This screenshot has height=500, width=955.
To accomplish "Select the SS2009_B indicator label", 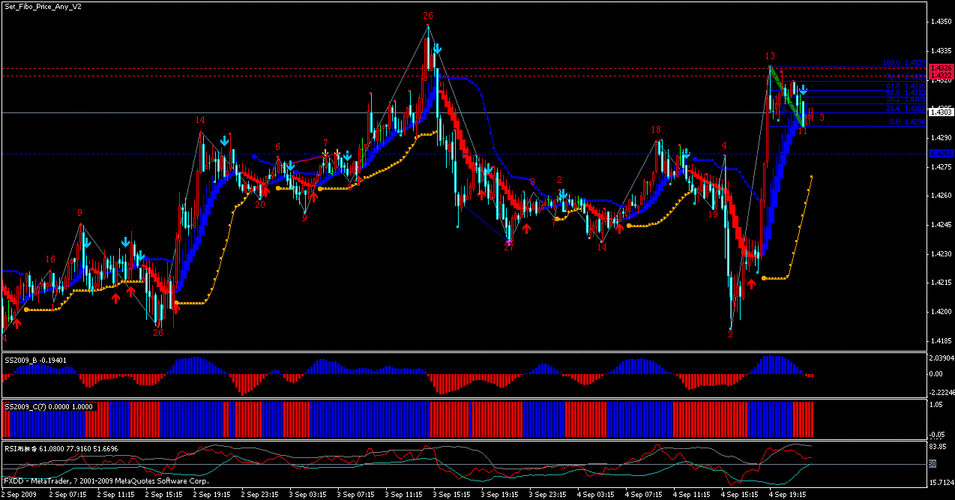I will (35, 357).
